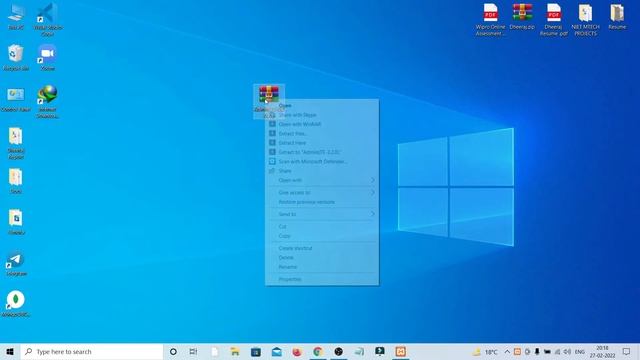This screenshot has height=360, width=640.
Task: Click the volume speaker tray icon
Action: click(567, 351)
